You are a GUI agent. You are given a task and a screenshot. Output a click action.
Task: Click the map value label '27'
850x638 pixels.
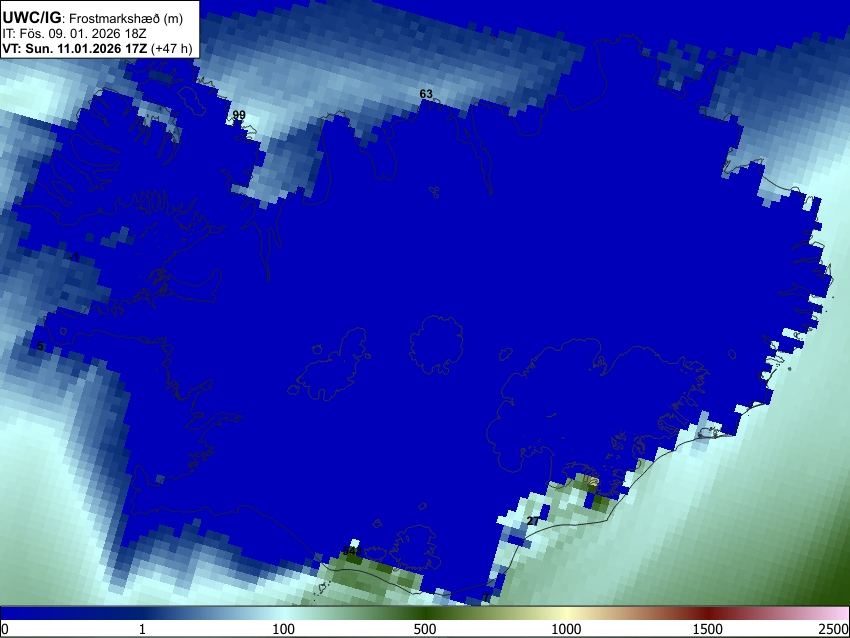click(x=533, y=521)
